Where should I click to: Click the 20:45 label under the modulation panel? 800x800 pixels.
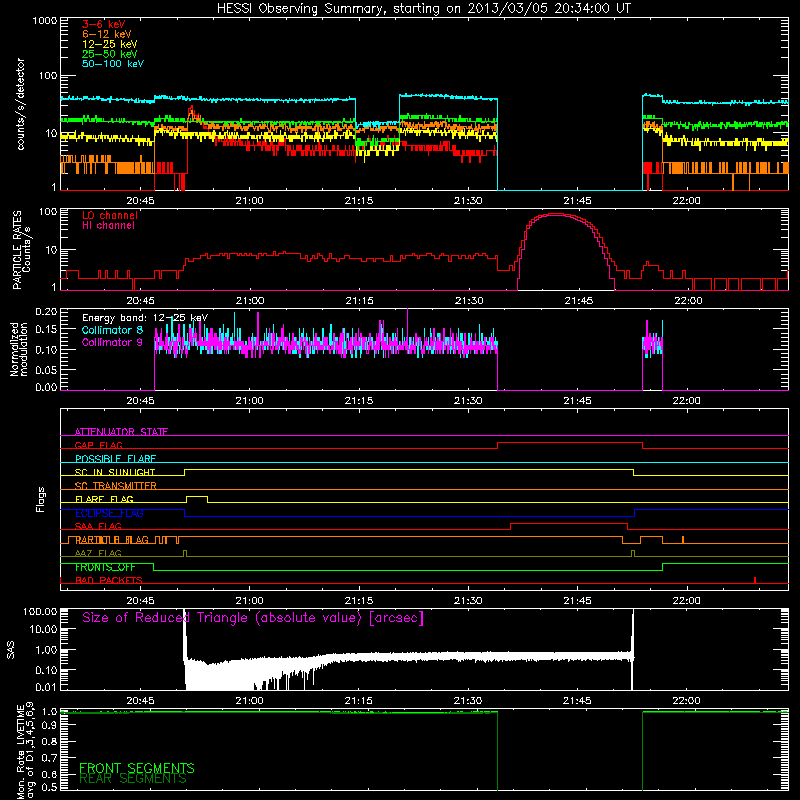click(140, 401)
